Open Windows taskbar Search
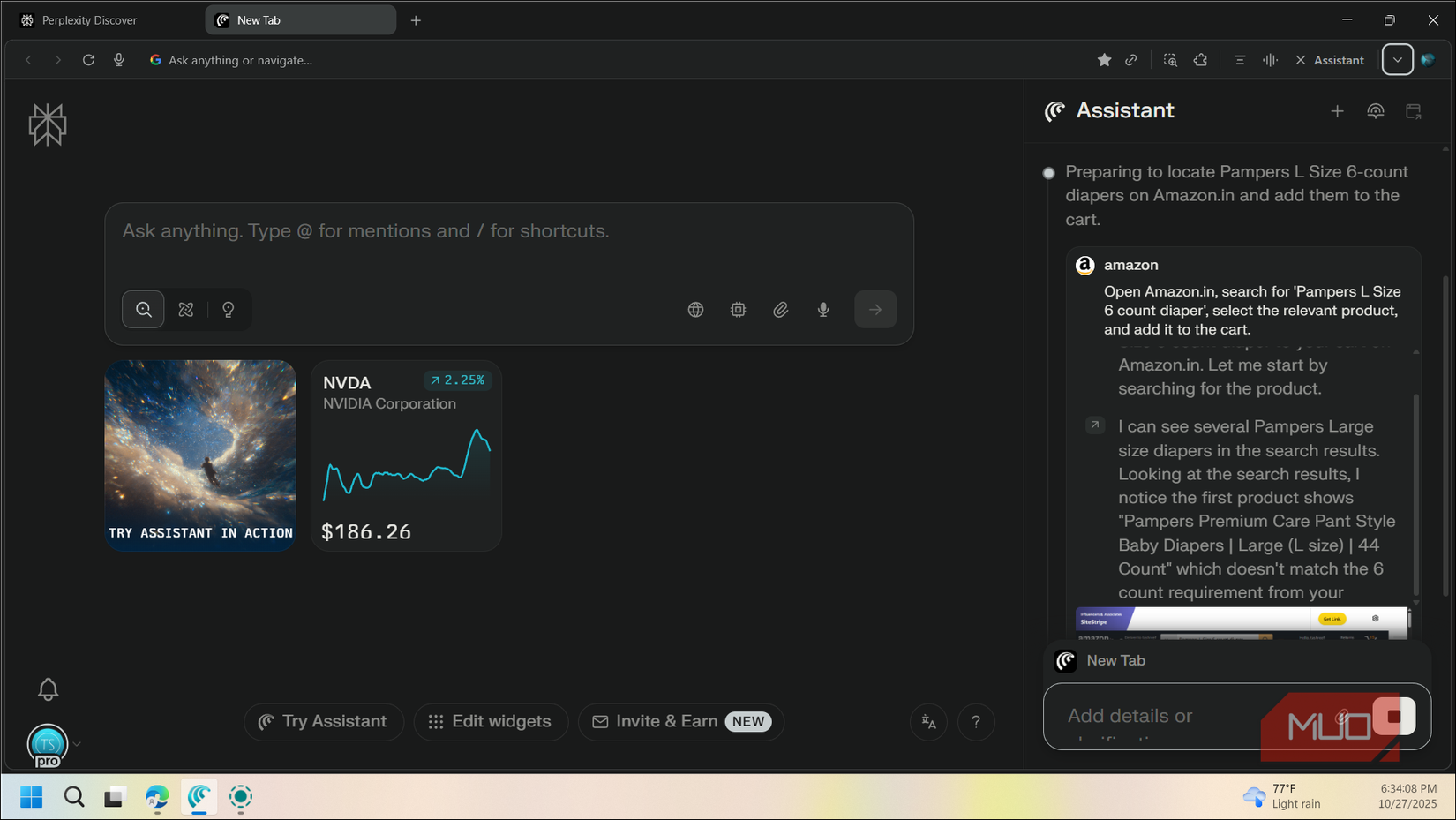This screenshot has height=820, width=1456. coord(74,798)
